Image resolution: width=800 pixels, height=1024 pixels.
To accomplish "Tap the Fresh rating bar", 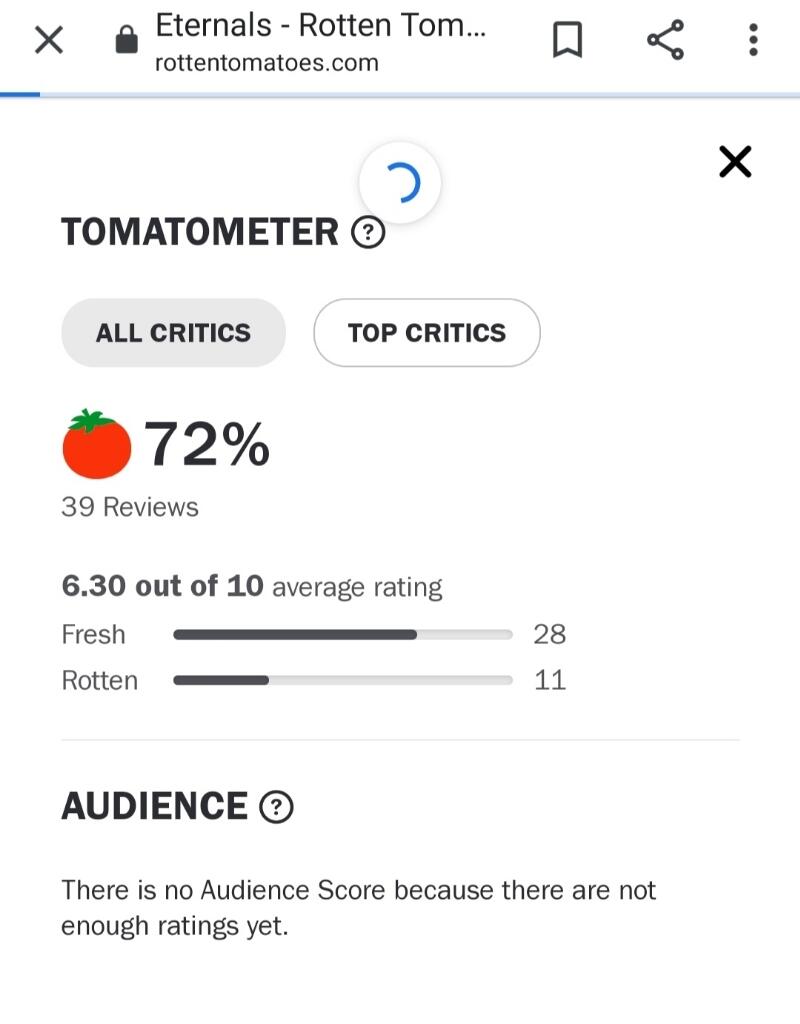I will (342, 635).
